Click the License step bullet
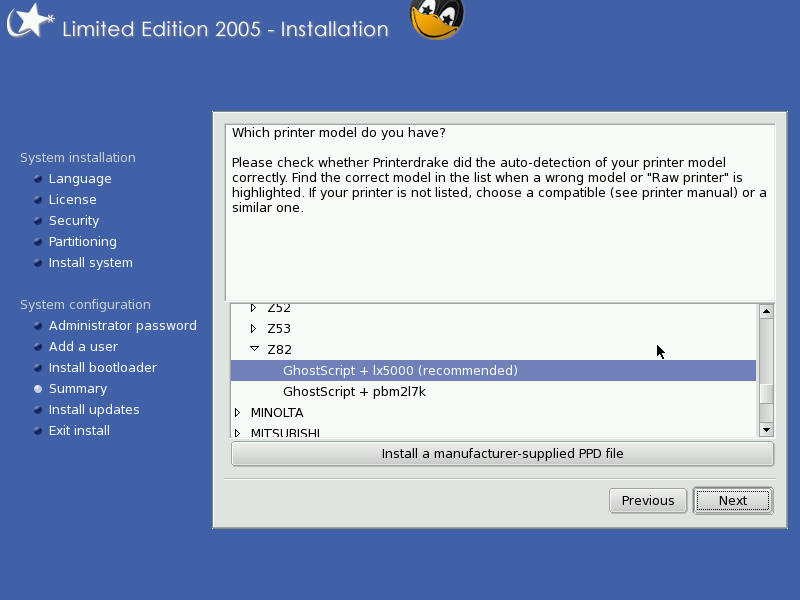Screen dimensions: 800x600 (x=38, y=199)
